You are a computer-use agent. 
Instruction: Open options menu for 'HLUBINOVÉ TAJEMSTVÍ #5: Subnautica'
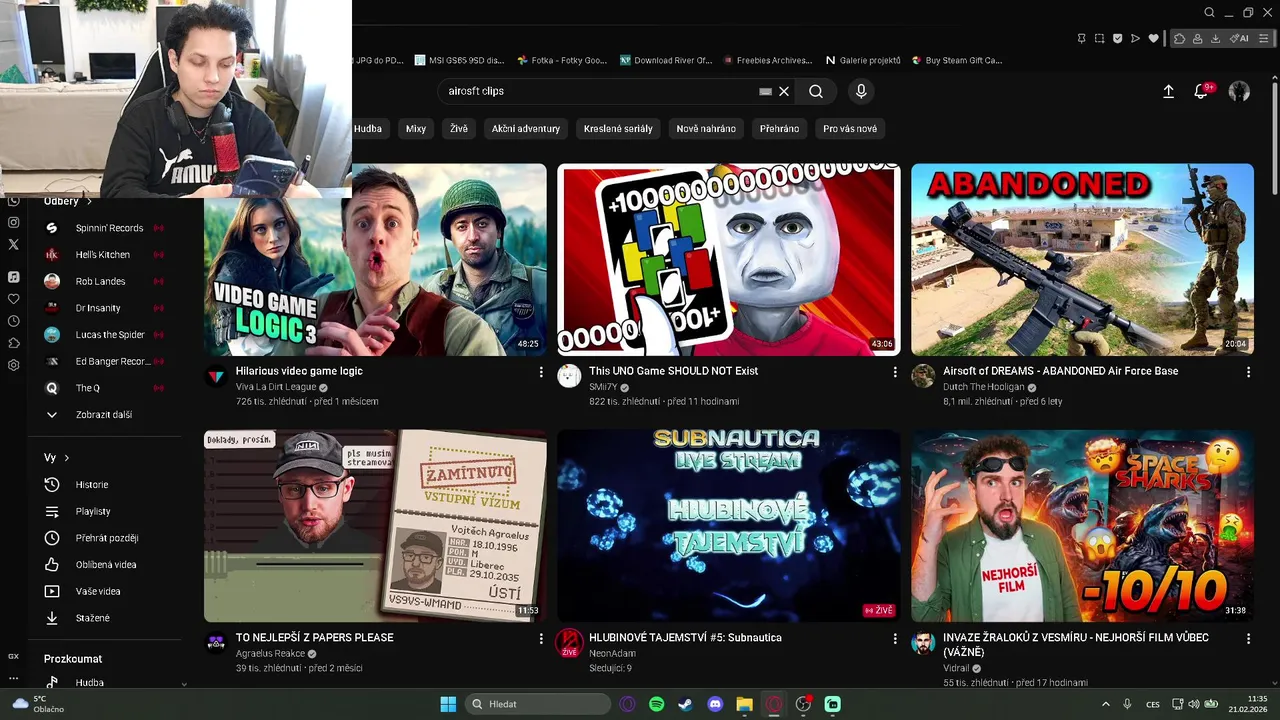click(x=895, y=638)
